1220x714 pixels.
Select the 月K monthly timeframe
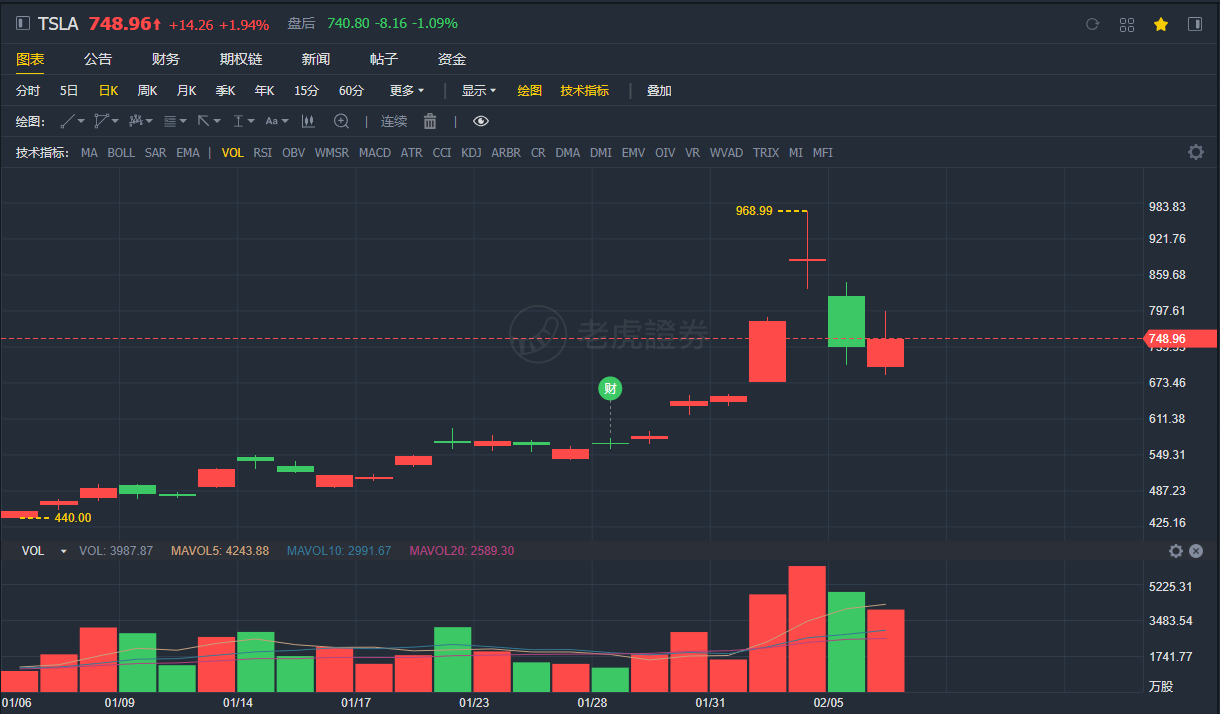186,90
